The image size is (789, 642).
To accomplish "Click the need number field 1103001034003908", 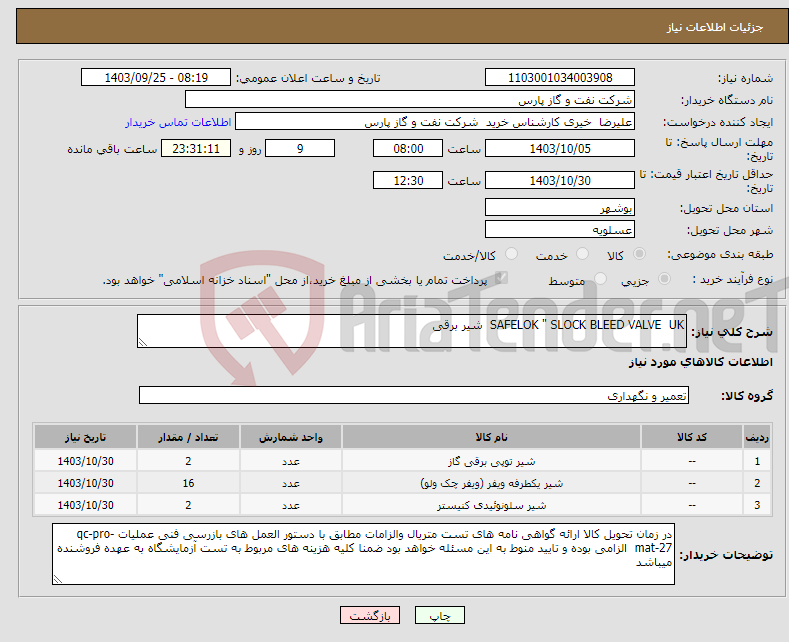I will (560, 77).
